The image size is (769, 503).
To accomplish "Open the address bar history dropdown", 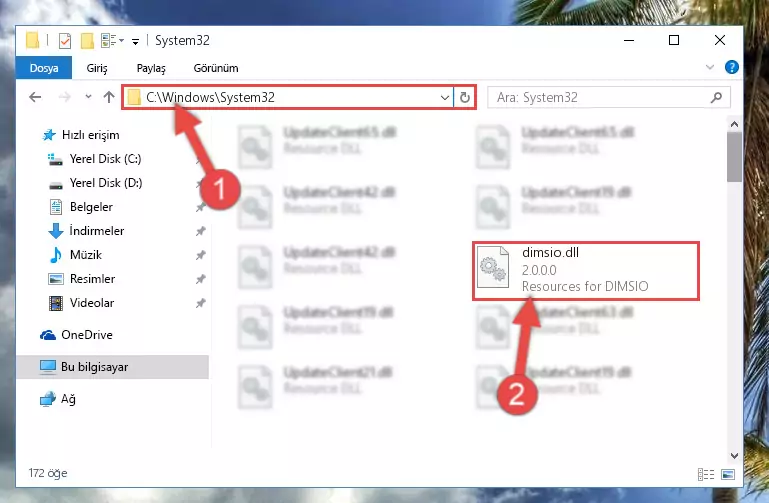I will pyautogui.click(x=445, y=98).
